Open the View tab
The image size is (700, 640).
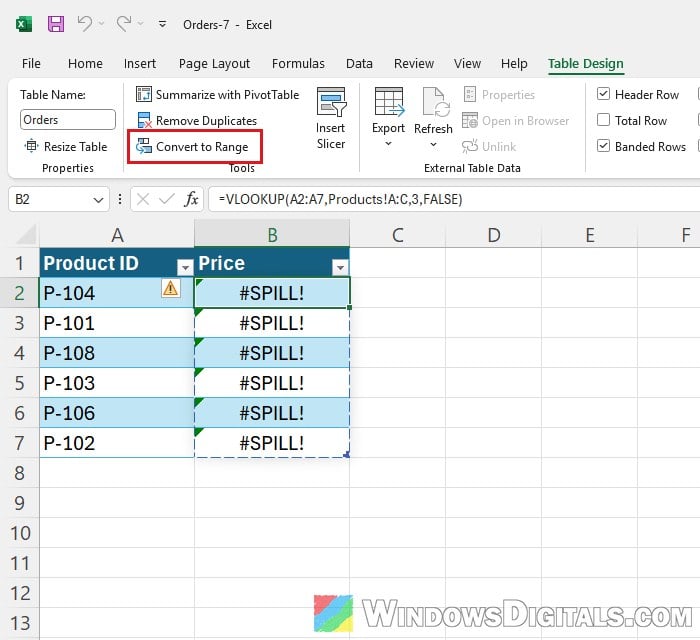pyautogui.click(x=467, y=64)
